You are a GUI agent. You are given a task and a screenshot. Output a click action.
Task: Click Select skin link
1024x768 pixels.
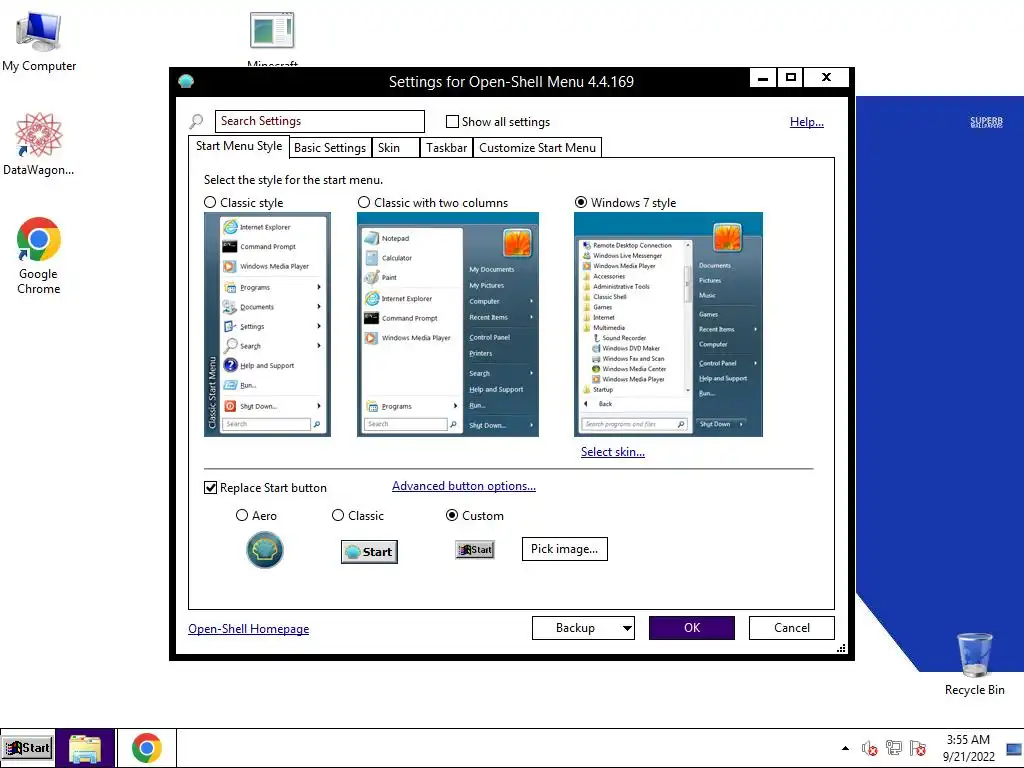613,452
